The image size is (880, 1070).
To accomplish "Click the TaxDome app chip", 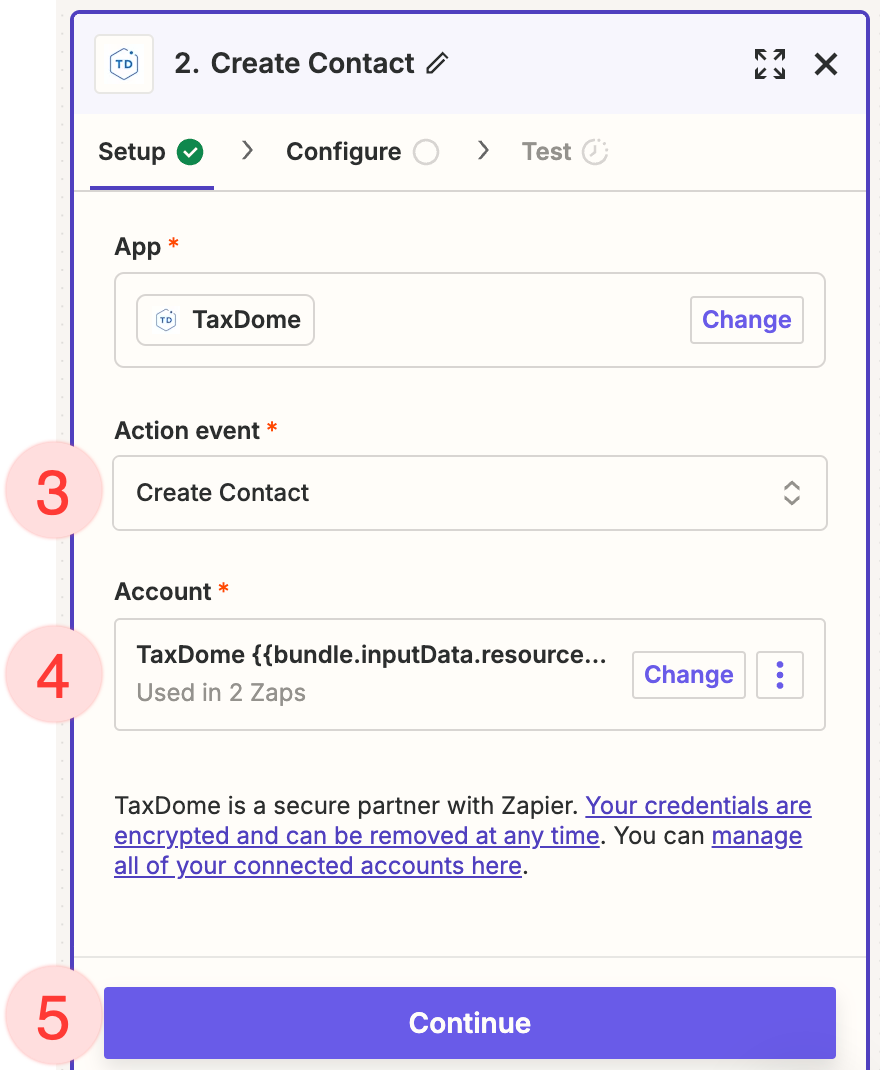I will (x=226, y=320).
